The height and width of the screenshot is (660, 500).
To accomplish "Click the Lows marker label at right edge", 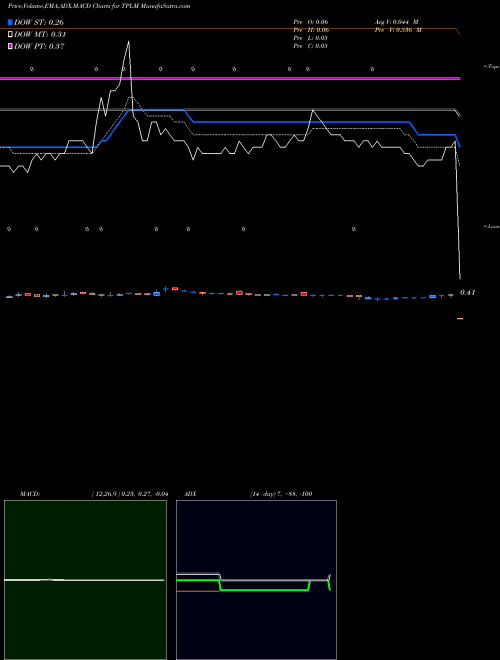I will pos(492,226).
